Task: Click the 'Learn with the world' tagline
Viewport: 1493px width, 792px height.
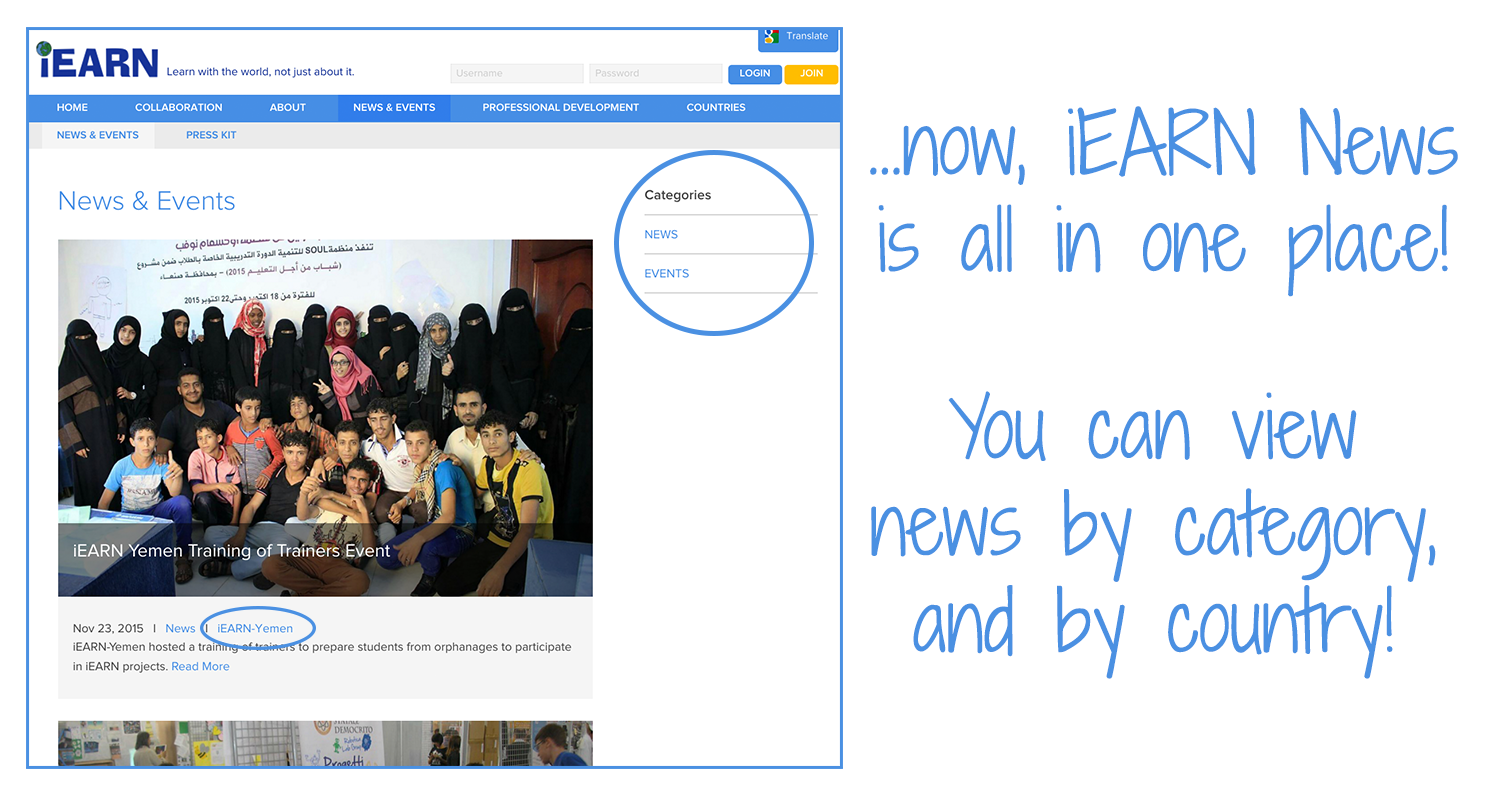Action: coord(261,72)
